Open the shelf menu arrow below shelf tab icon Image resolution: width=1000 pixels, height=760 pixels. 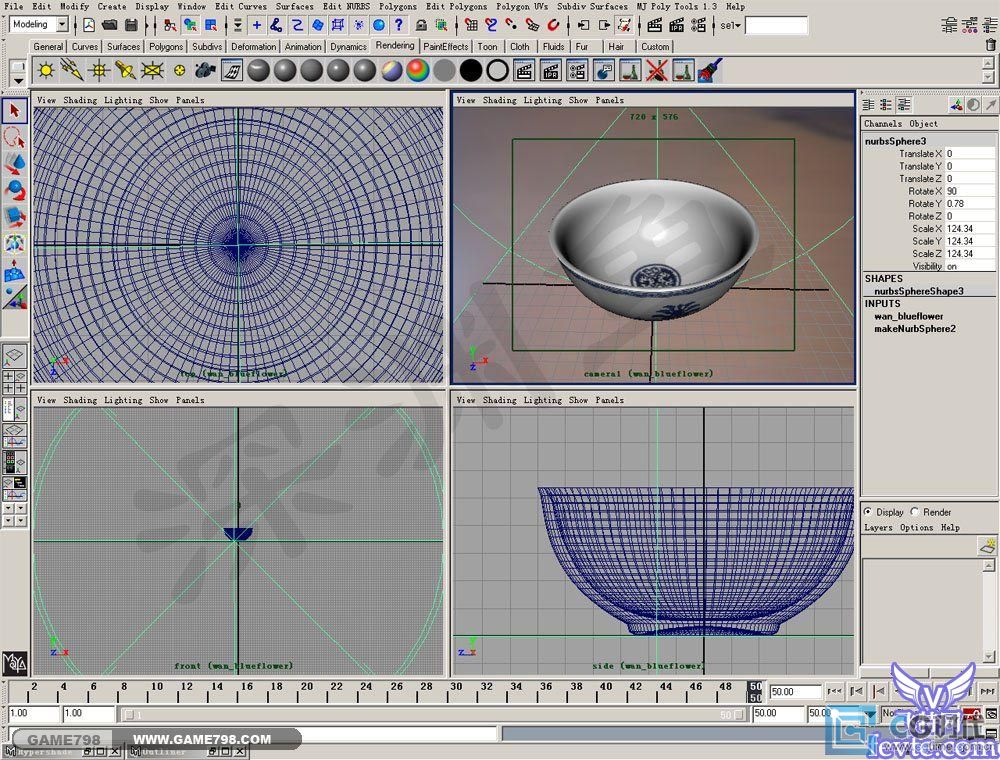point(18,81)
